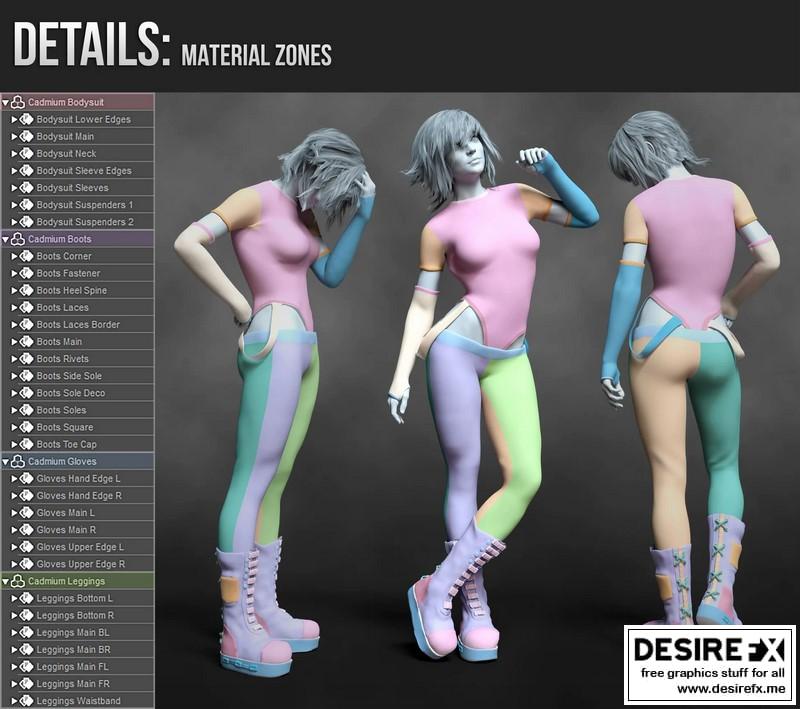Screen dimensions: 800x709
Task: Select the Cadmium Boots label
Action: (60, 239)
